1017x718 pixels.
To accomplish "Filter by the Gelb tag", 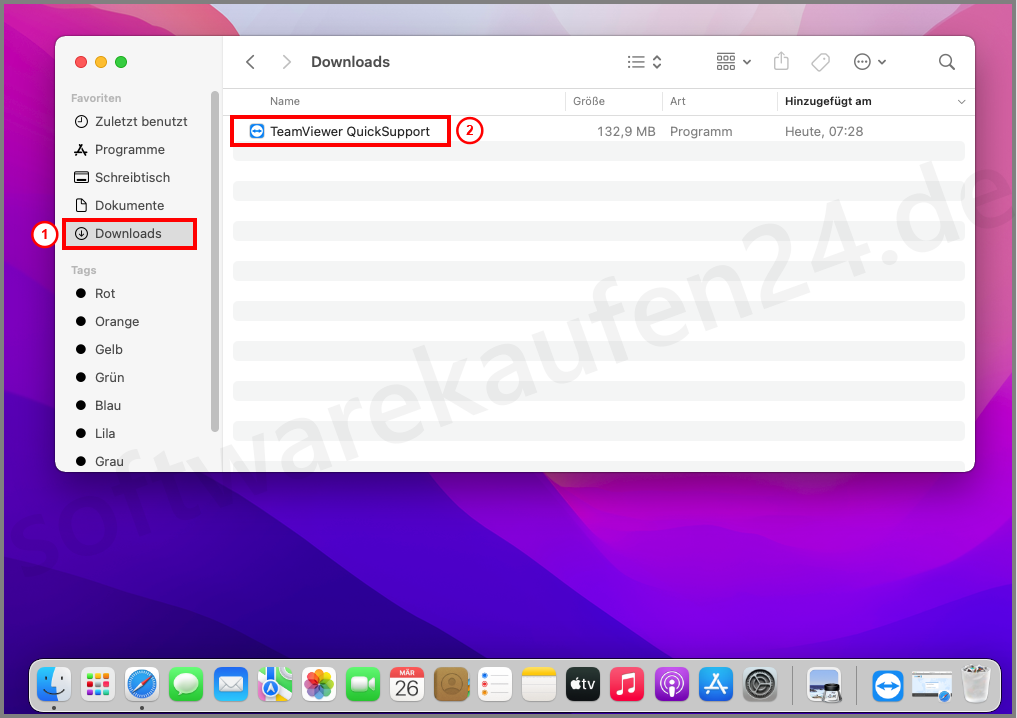I will tap(99, 350).
